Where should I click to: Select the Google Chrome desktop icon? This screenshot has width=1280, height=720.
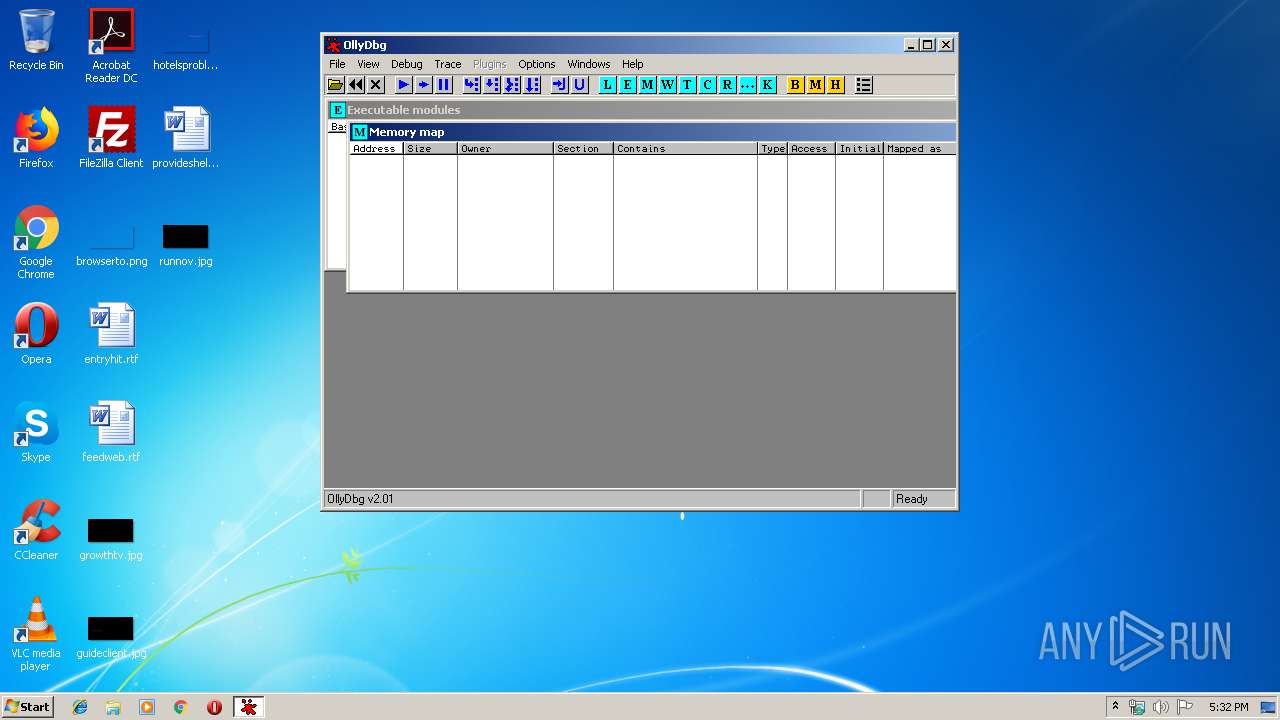point(36,242)
